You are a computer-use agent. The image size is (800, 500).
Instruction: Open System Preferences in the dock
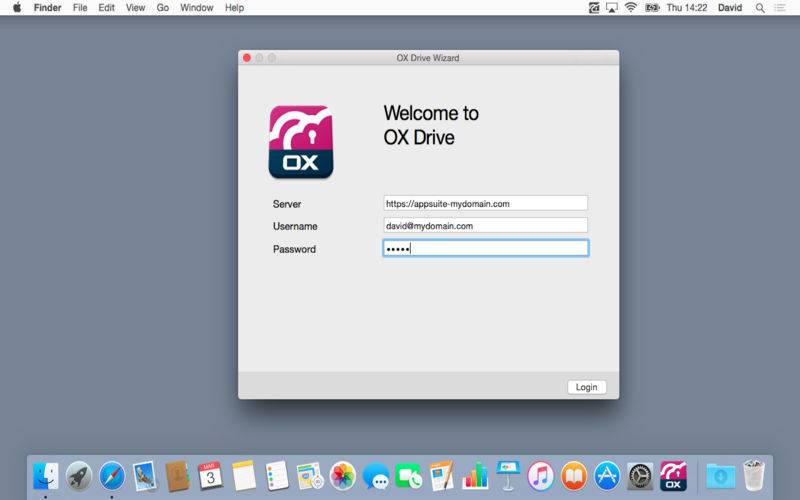pyautogui.click(x=640, y=476)
